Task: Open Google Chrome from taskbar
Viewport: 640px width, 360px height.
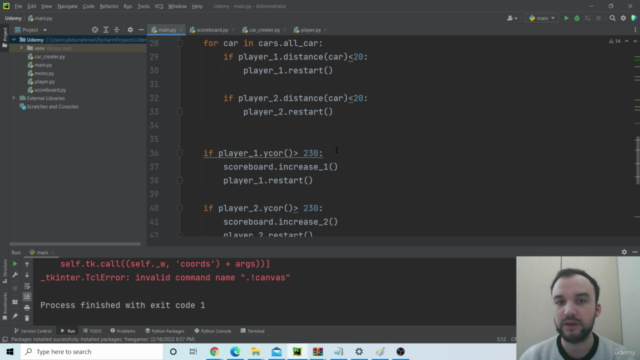Action: pyautogui.click(x=214, y=351)
